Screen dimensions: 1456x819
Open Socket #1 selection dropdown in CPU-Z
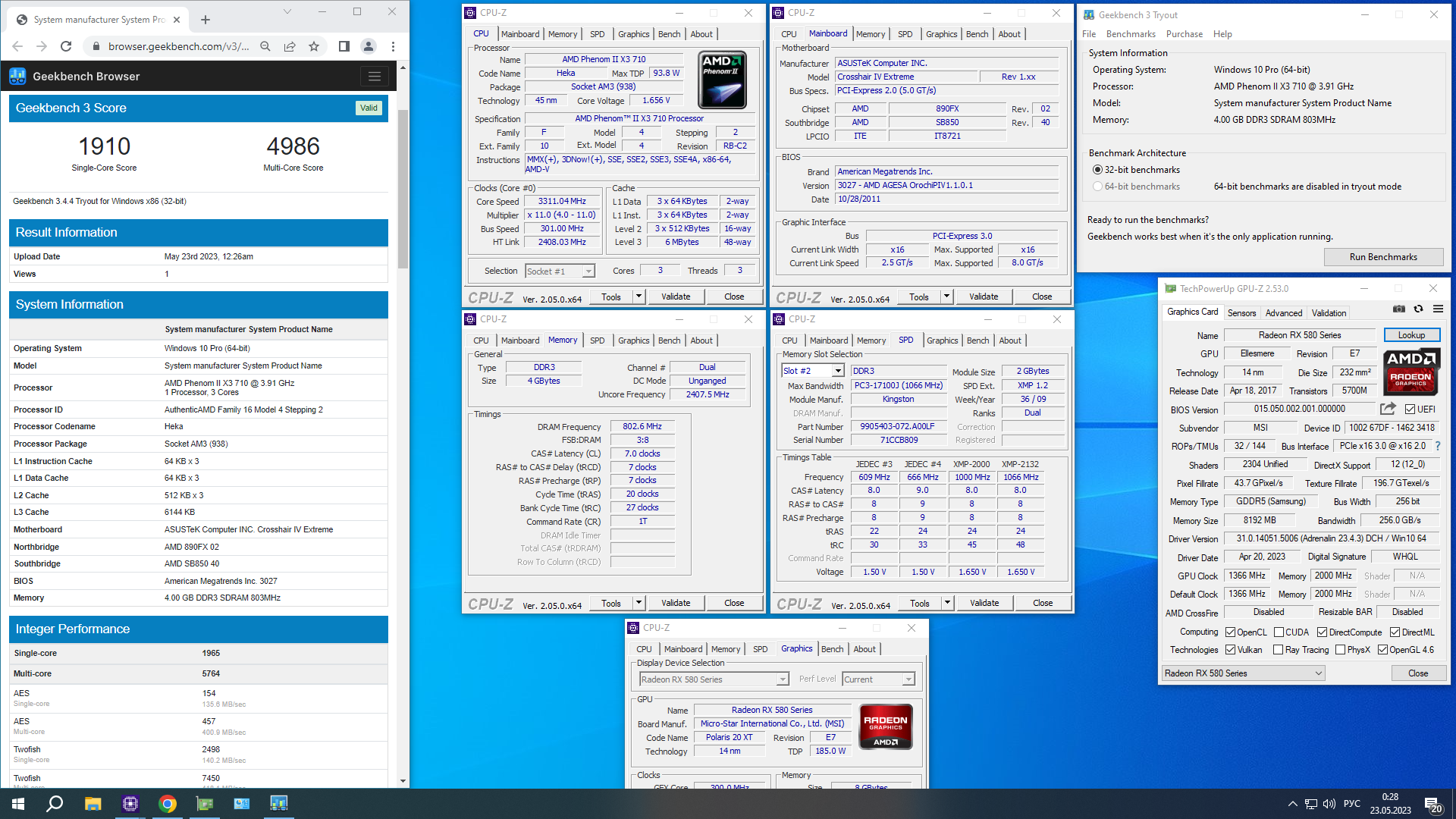coord(560,271)
